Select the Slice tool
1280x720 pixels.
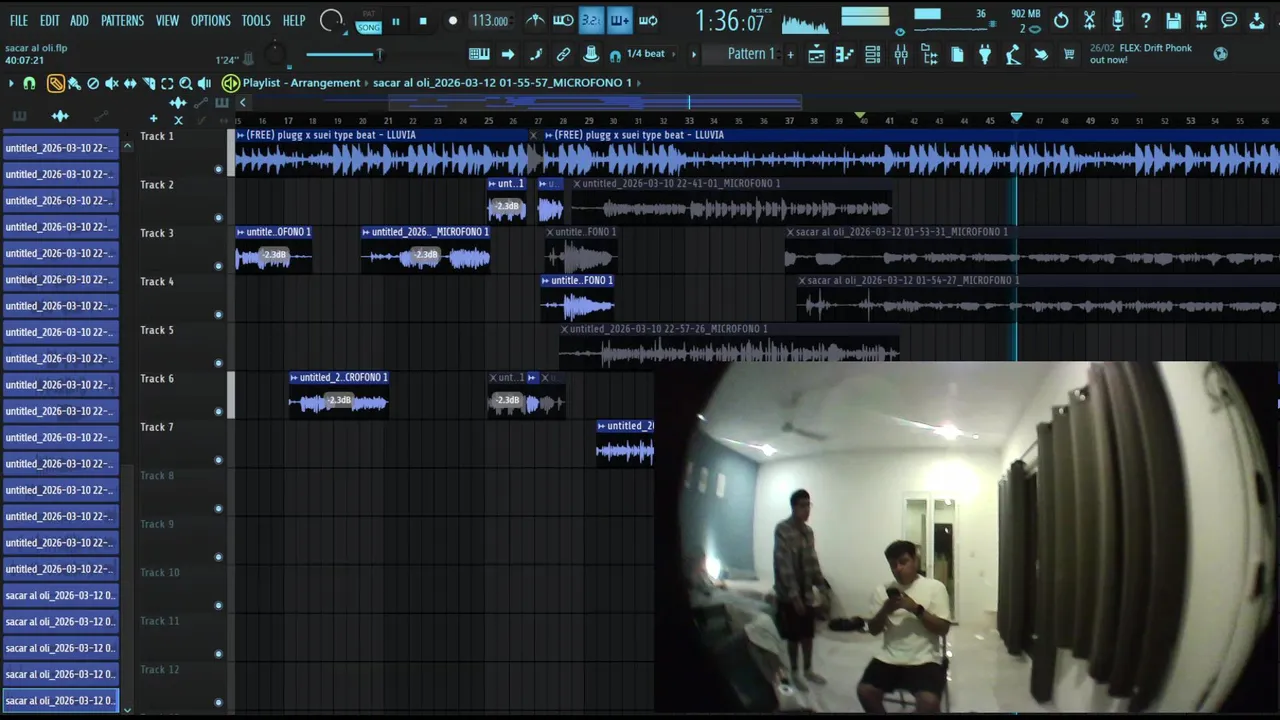pos(149,84)
